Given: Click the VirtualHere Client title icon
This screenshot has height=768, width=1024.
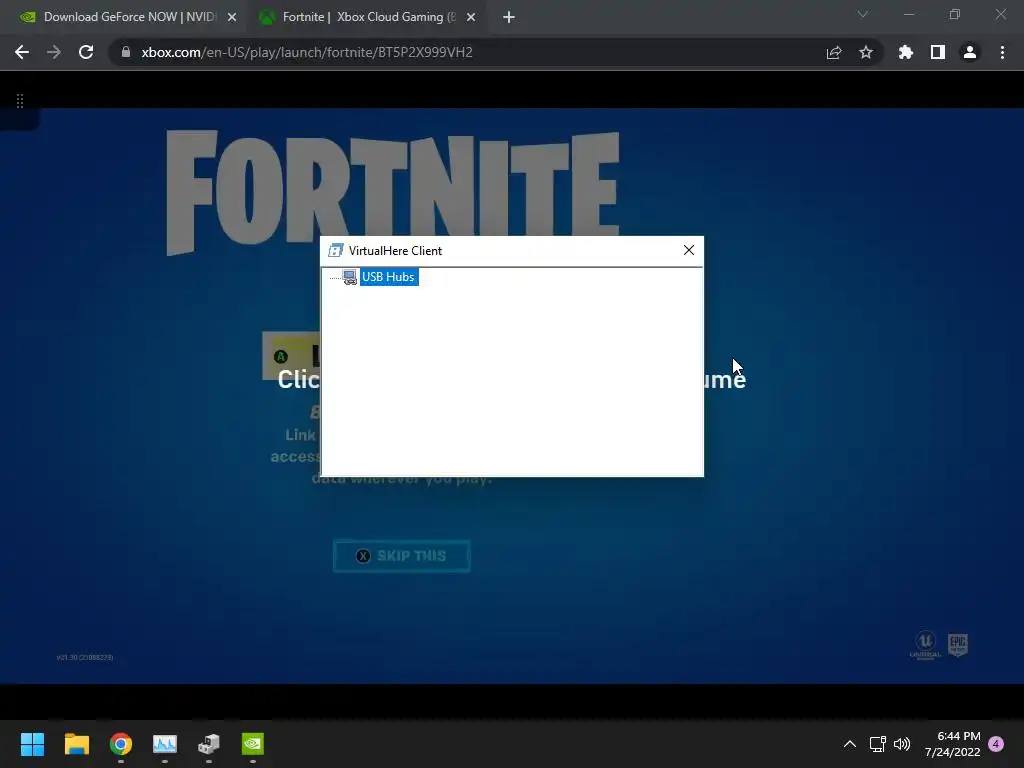Looking at the screenshot, I should 336,251.
